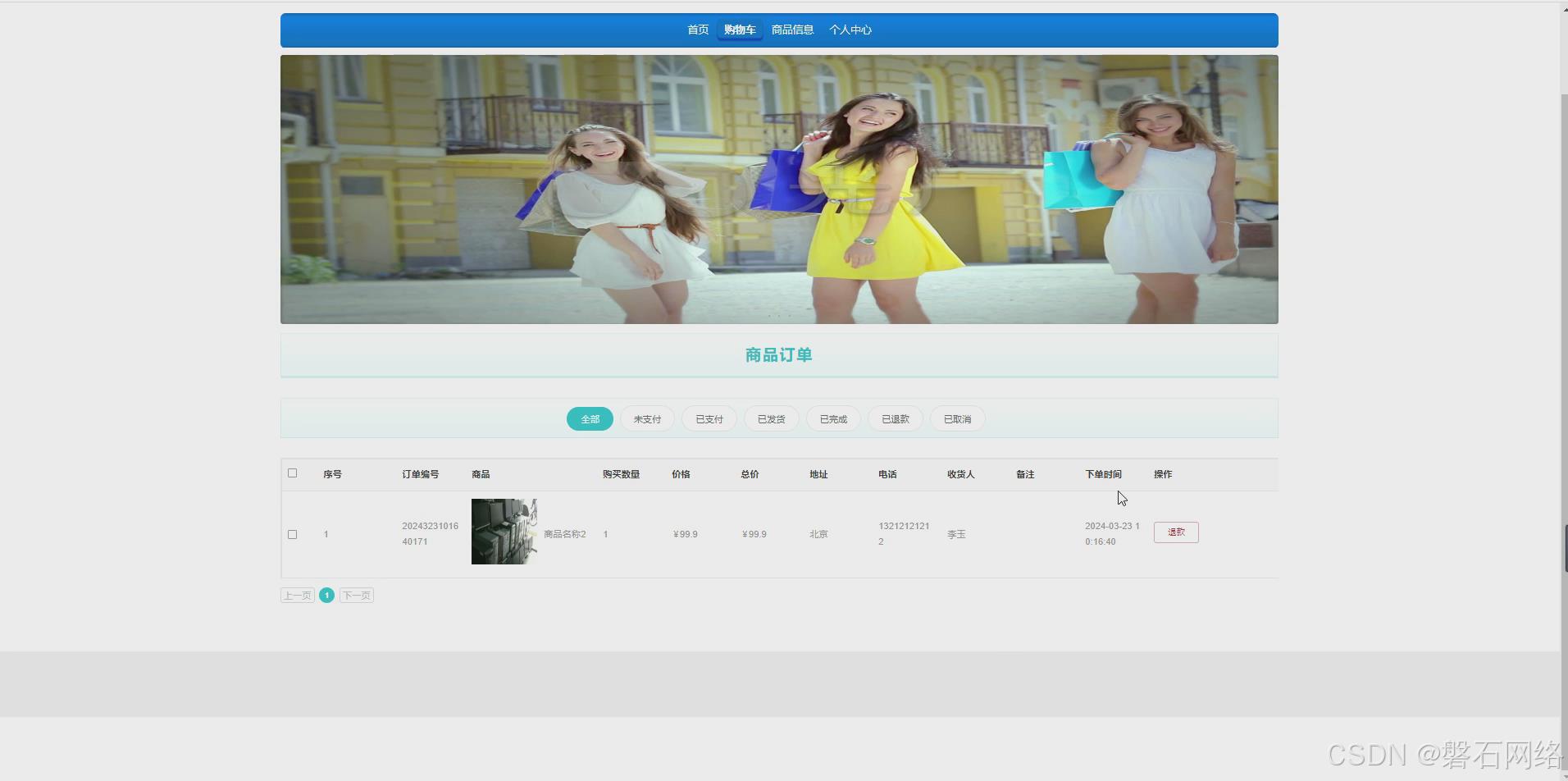Click the recipient name 李玉
Viewport: 1568px width, 781px height.
click(956, 534)
